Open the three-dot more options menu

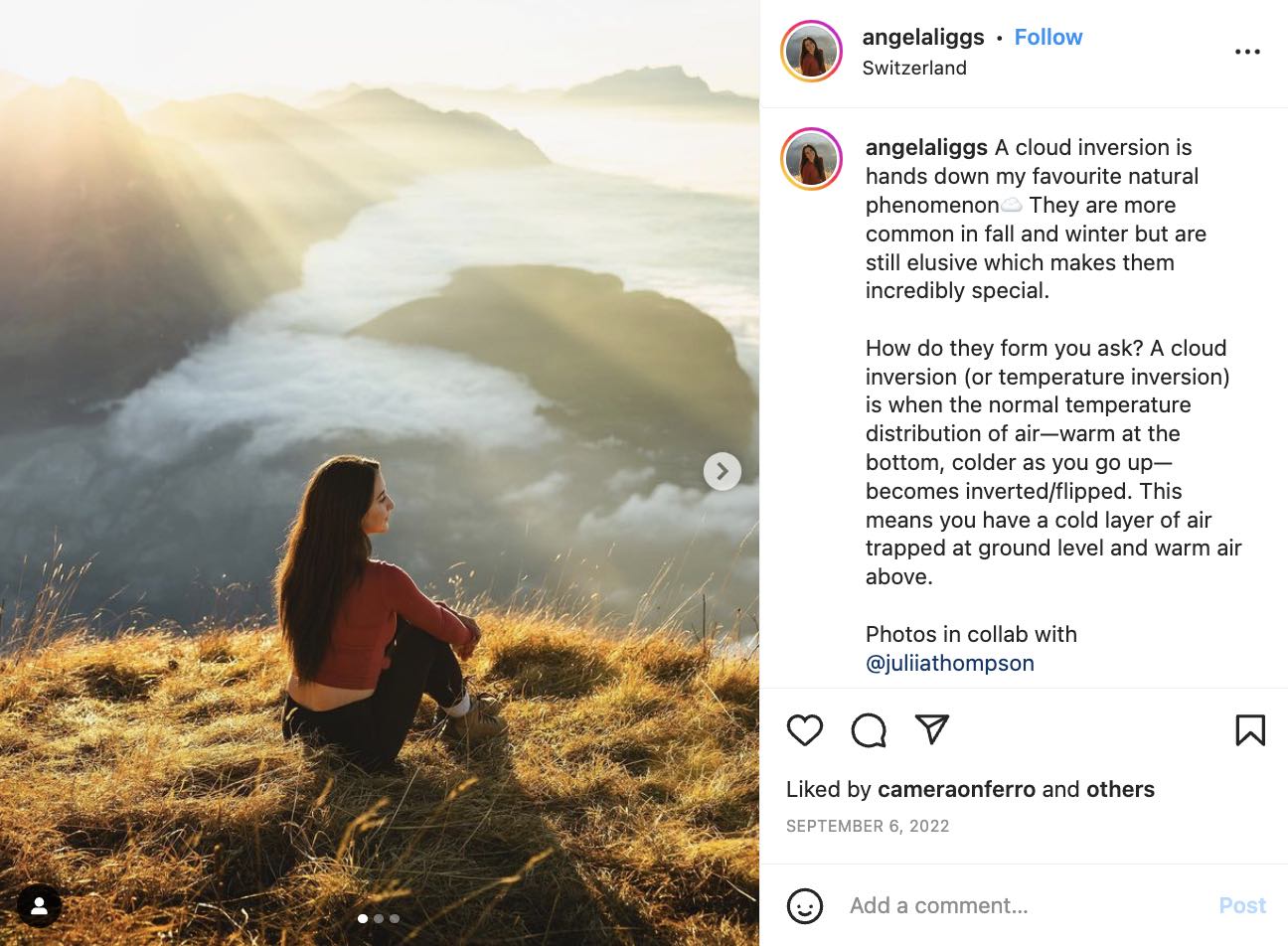(x=1247, y=52)
